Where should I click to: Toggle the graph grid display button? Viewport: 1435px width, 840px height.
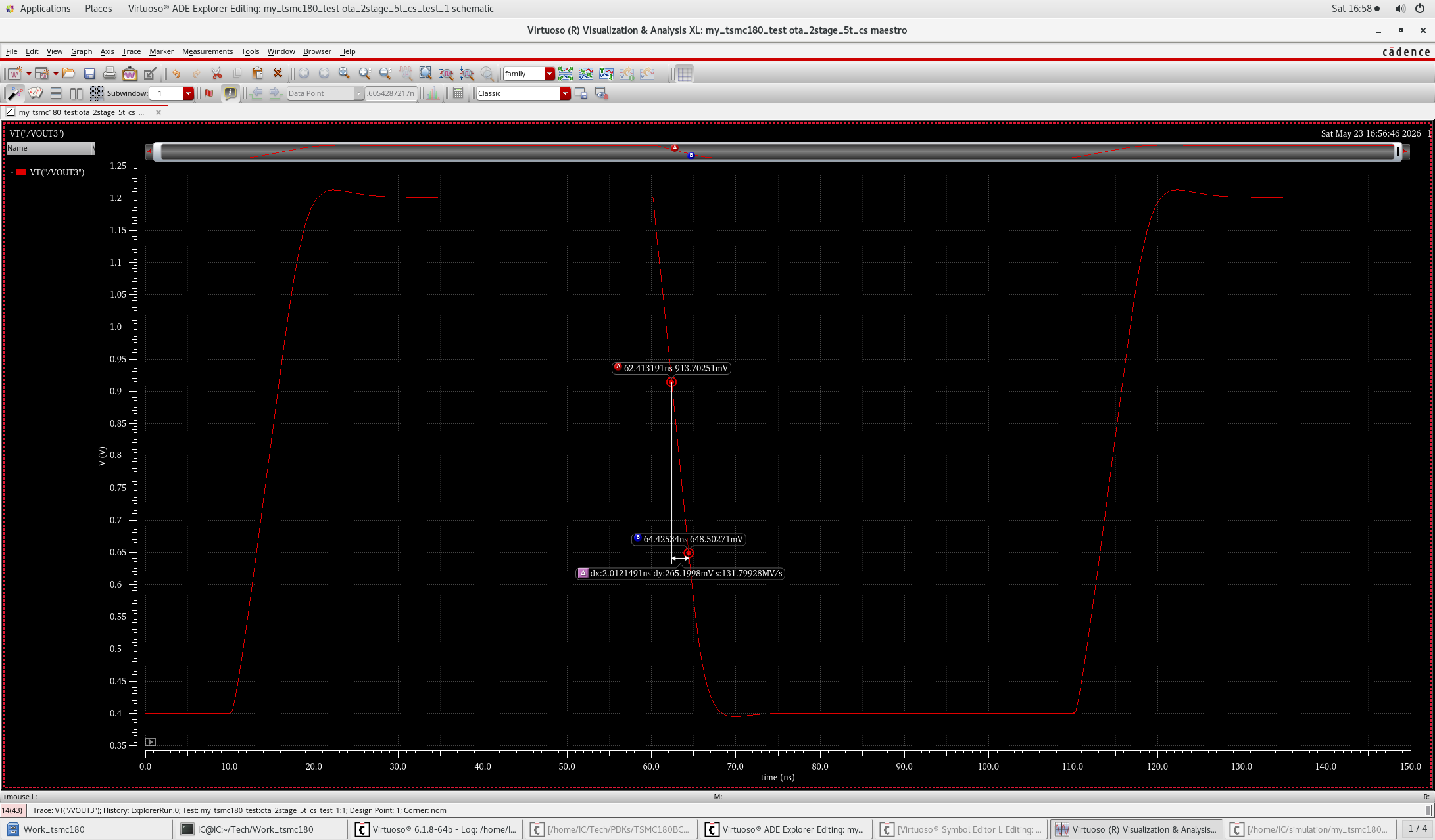click(x=685, y=74)
